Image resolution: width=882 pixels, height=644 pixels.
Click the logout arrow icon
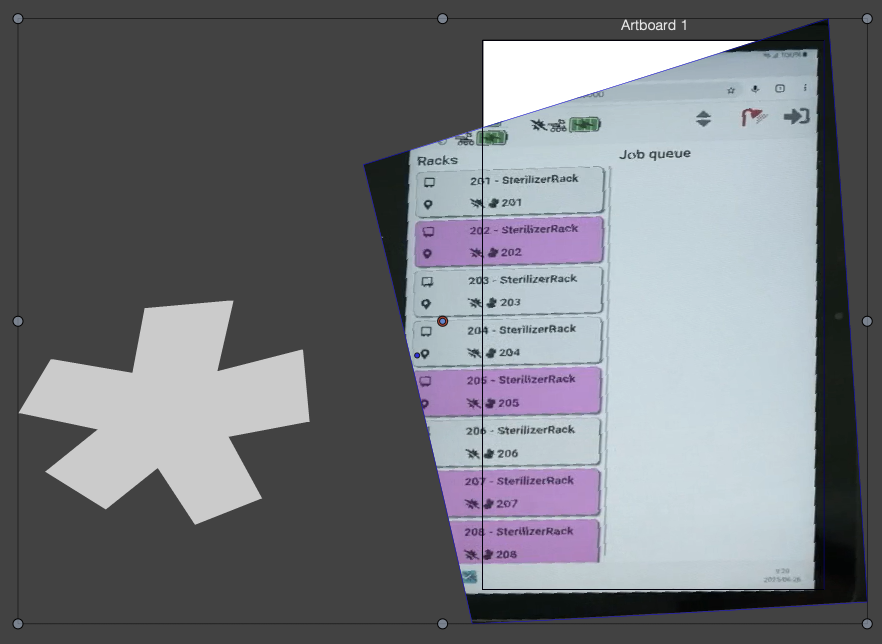pos(796,117)
